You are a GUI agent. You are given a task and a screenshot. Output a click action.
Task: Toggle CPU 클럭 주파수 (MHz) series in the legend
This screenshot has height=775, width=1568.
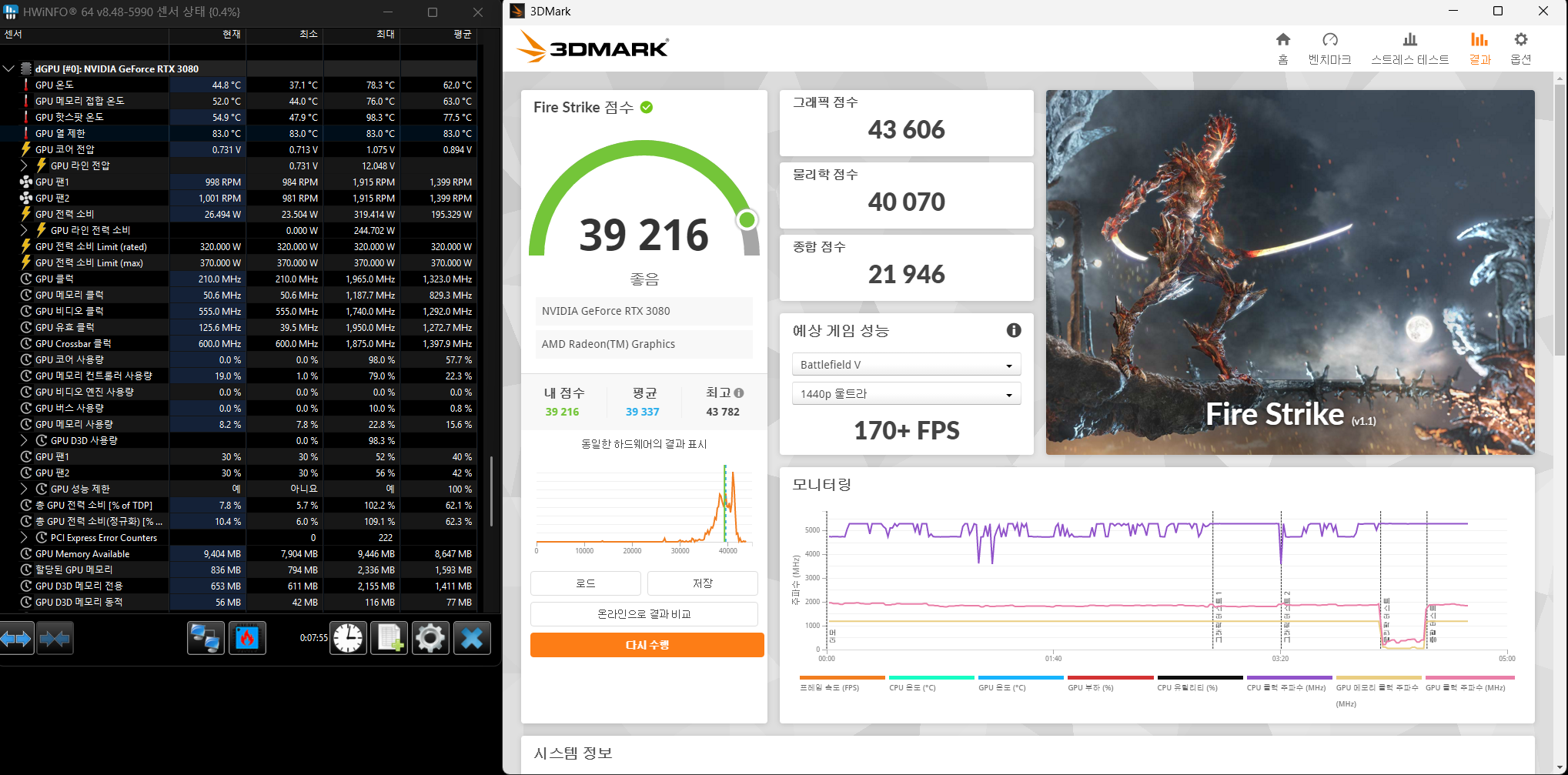1289,684
